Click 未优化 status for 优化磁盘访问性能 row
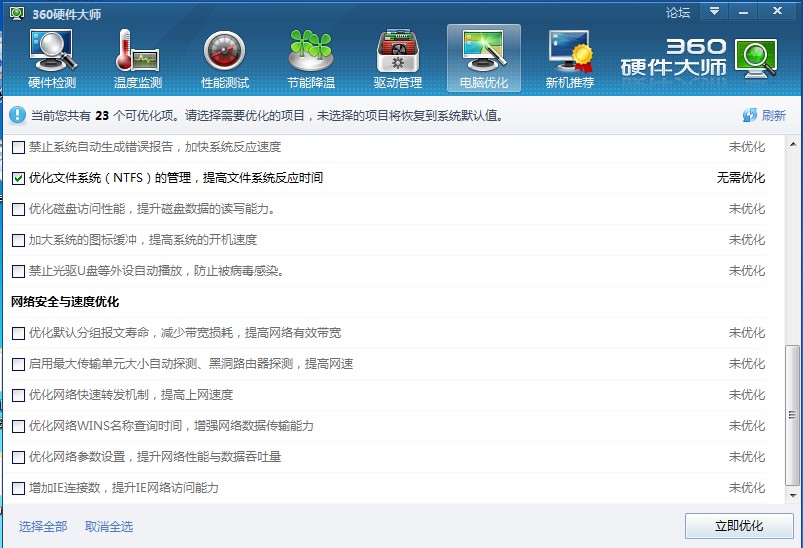The width and height of the screenshot is (803, 548). click(747, 209)
